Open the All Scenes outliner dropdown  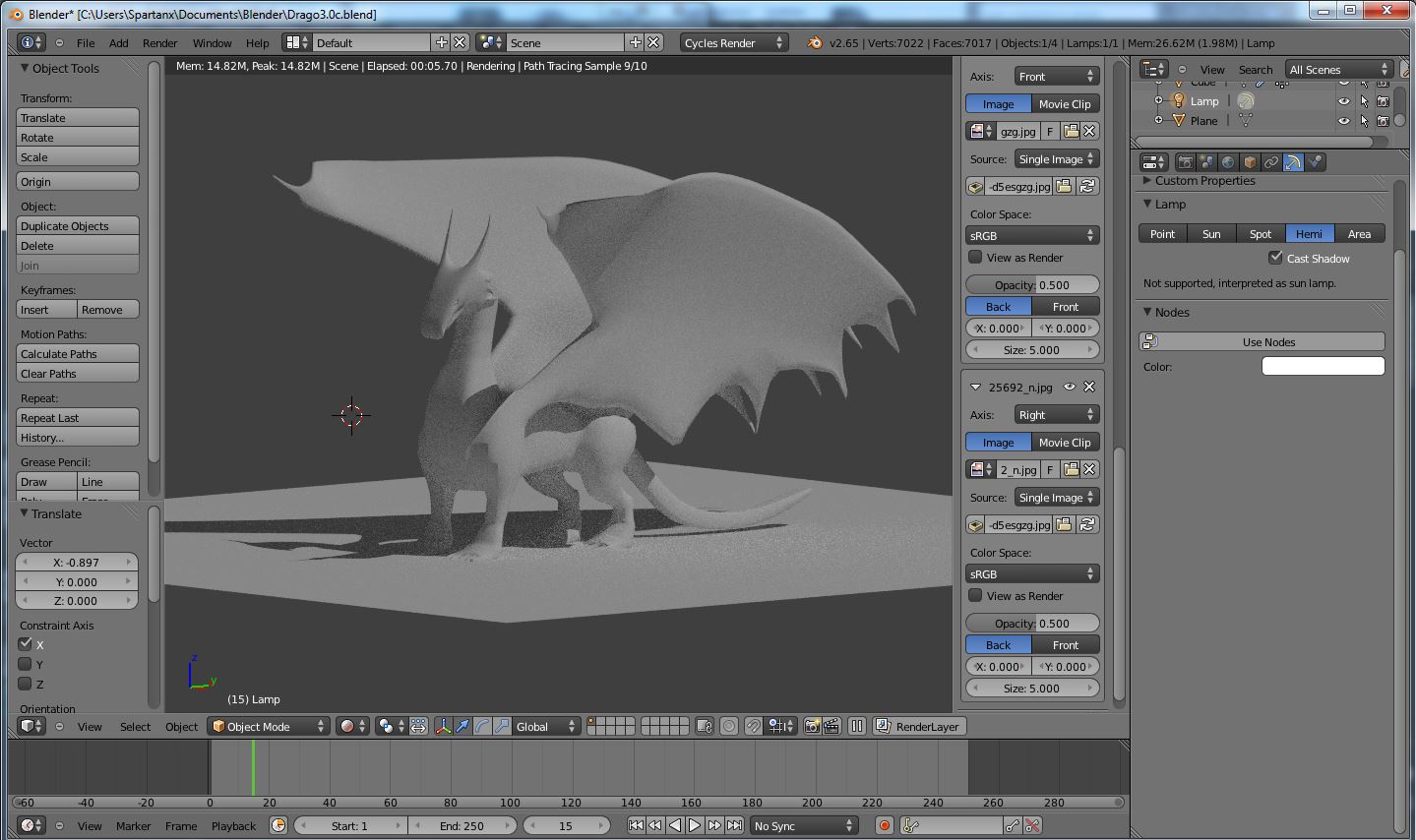click(x=1339, y=69)
